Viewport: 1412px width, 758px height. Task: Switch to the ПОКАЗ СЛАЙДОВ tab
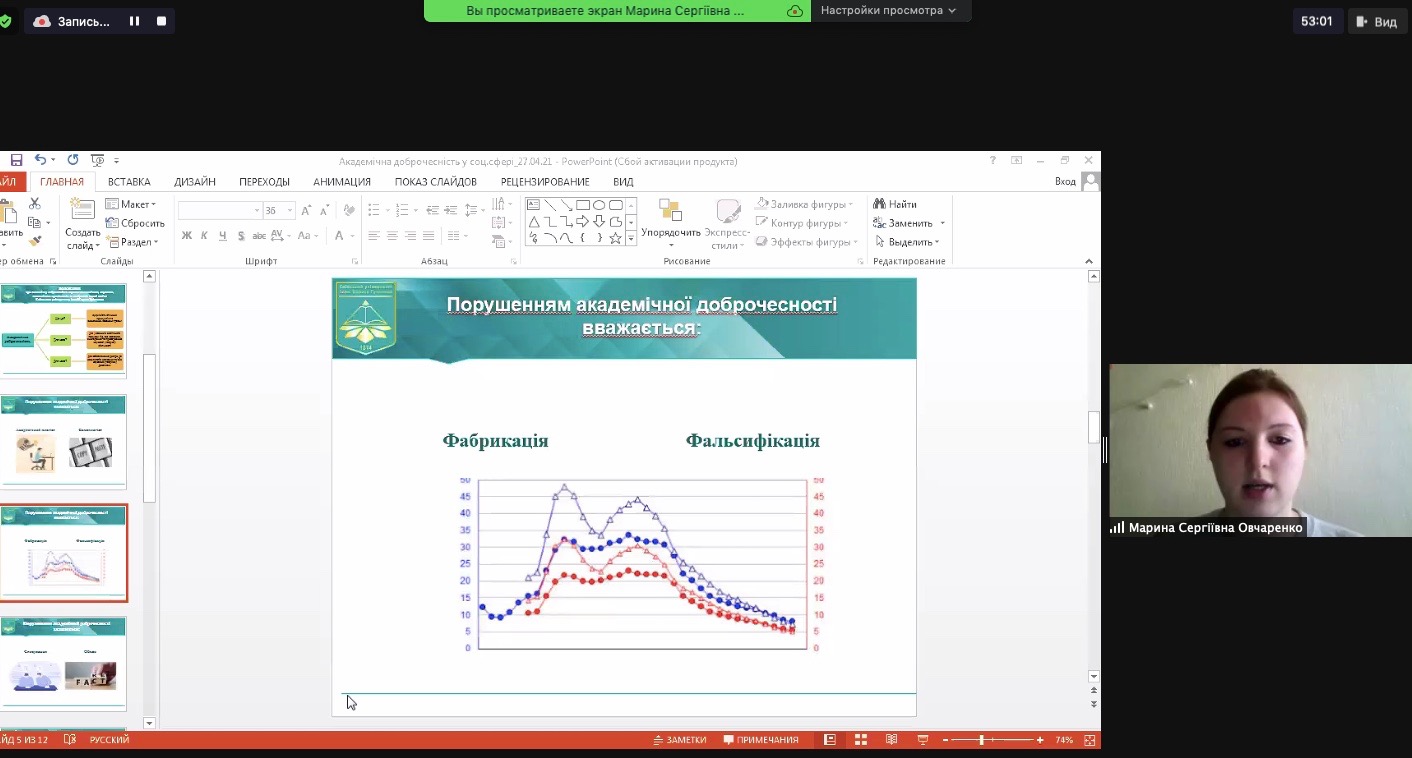tap(435, 182)
